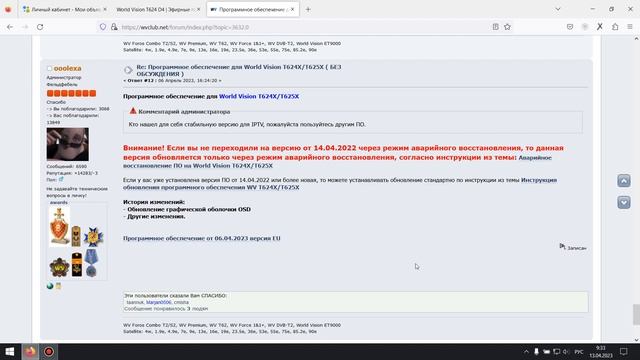Bookmark this page with the star
The image size is (640, 360).
click(507, 27)
